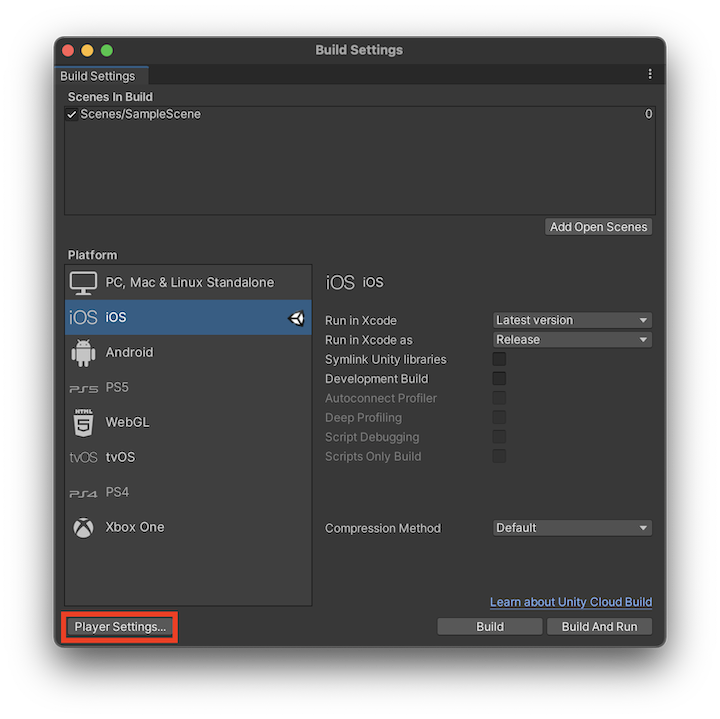Image resolution: width=720 pixels, height=719 pixels.
Task: Click the Android robot icon
Action: (x=83, y=353)
